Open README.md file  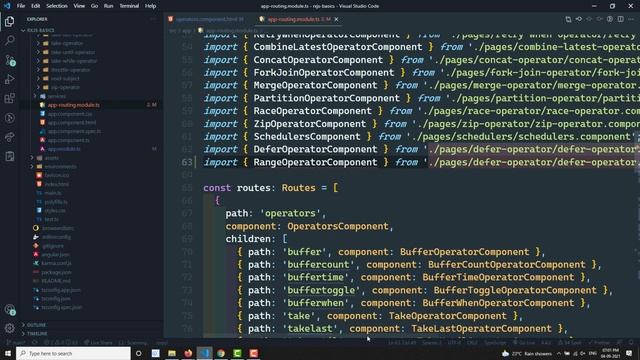(56, 281)
